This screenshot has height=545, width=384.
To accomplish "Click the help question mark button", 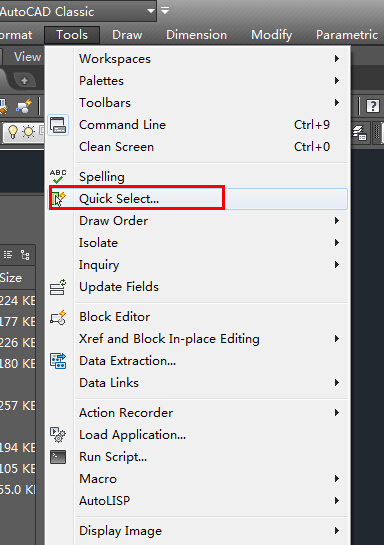I will tap(373, 106).
